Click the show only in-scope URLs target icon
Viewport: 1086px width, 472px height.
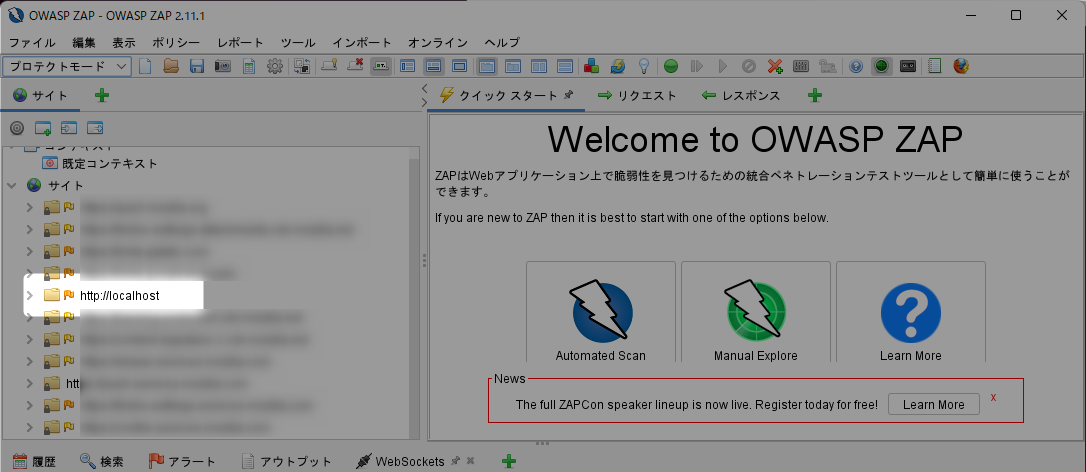pos(17,128)
